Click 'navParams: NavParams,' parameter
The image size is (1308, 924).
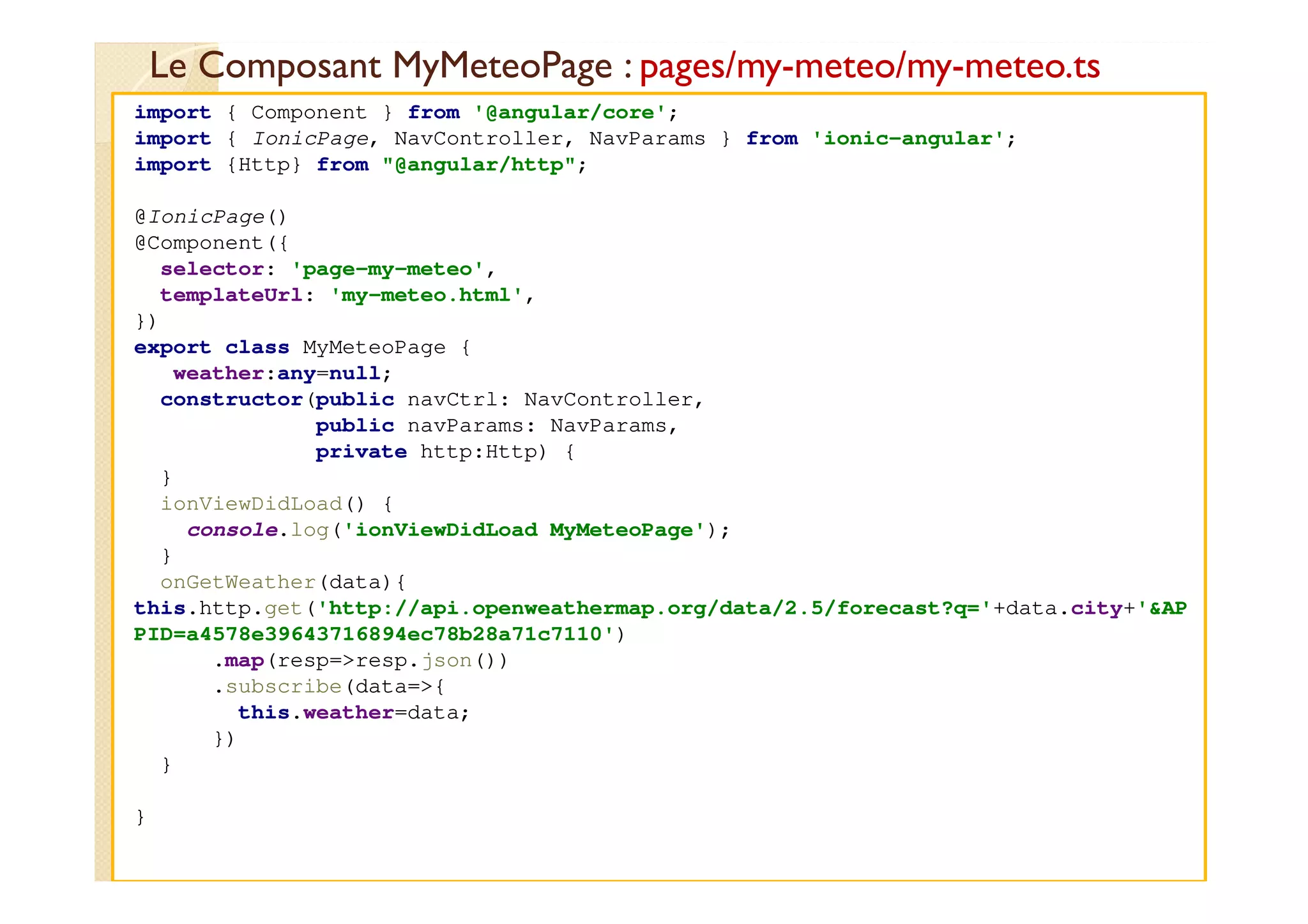click(x=542, y=426)
